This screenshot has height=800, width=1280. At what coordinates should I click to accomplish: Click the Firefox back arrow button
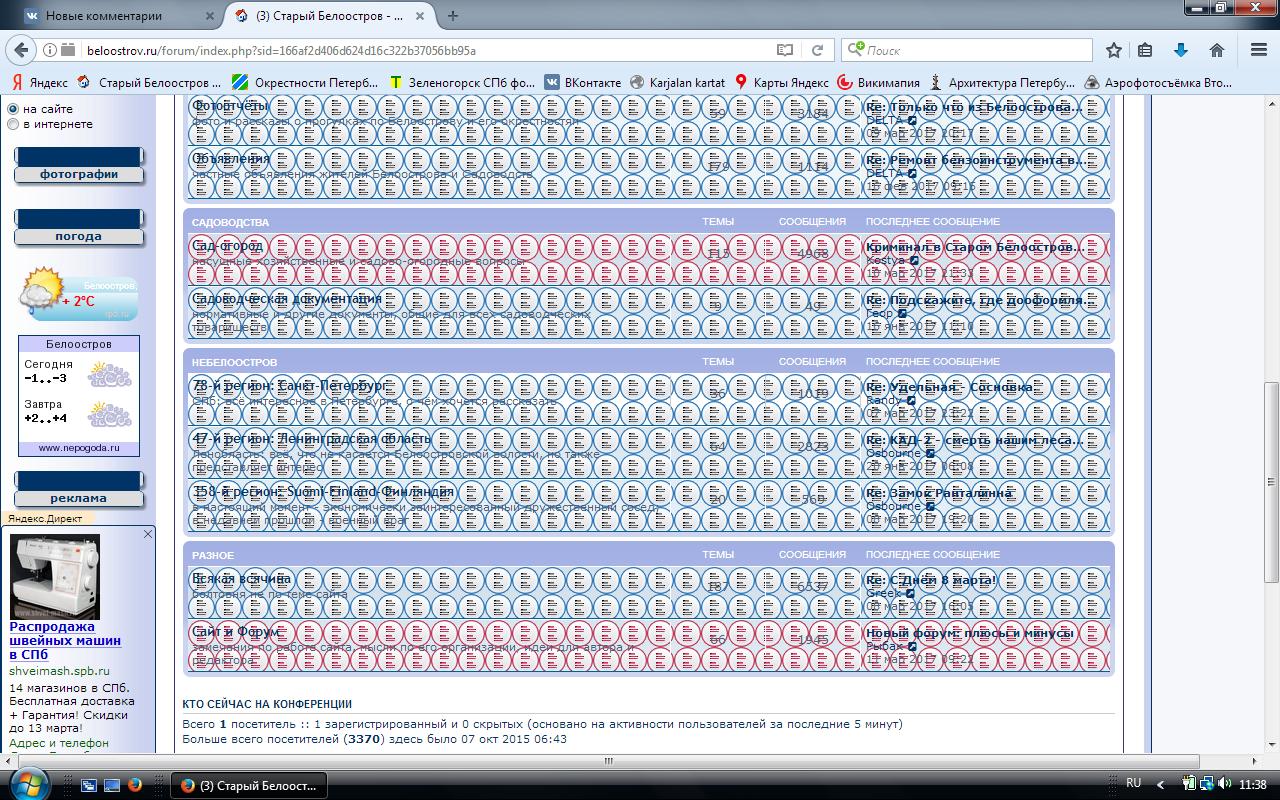[x=22, y=50]
